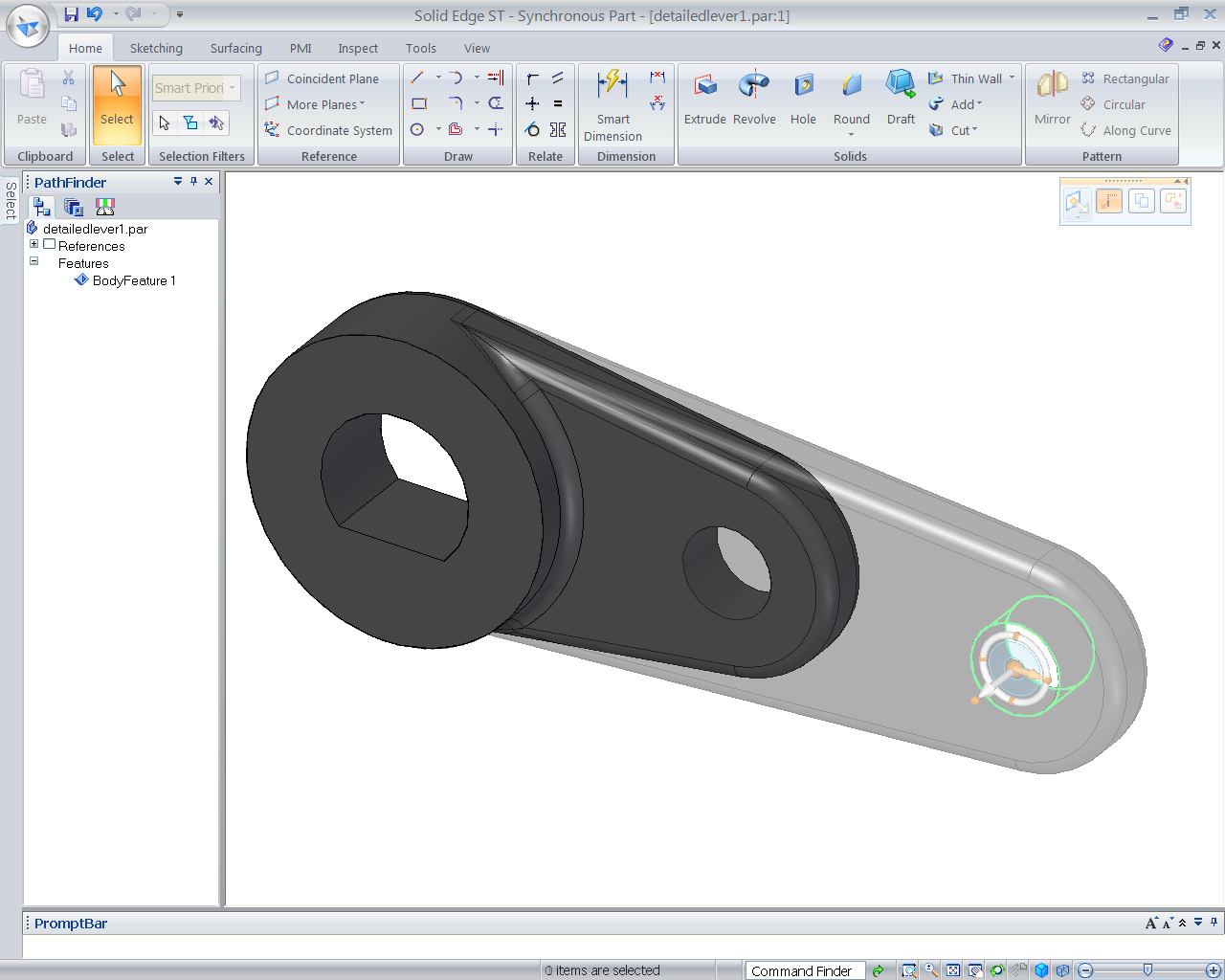Open the quick access toolbar customize dropdown
This screenshot has width=1225, height=980.
180,14
